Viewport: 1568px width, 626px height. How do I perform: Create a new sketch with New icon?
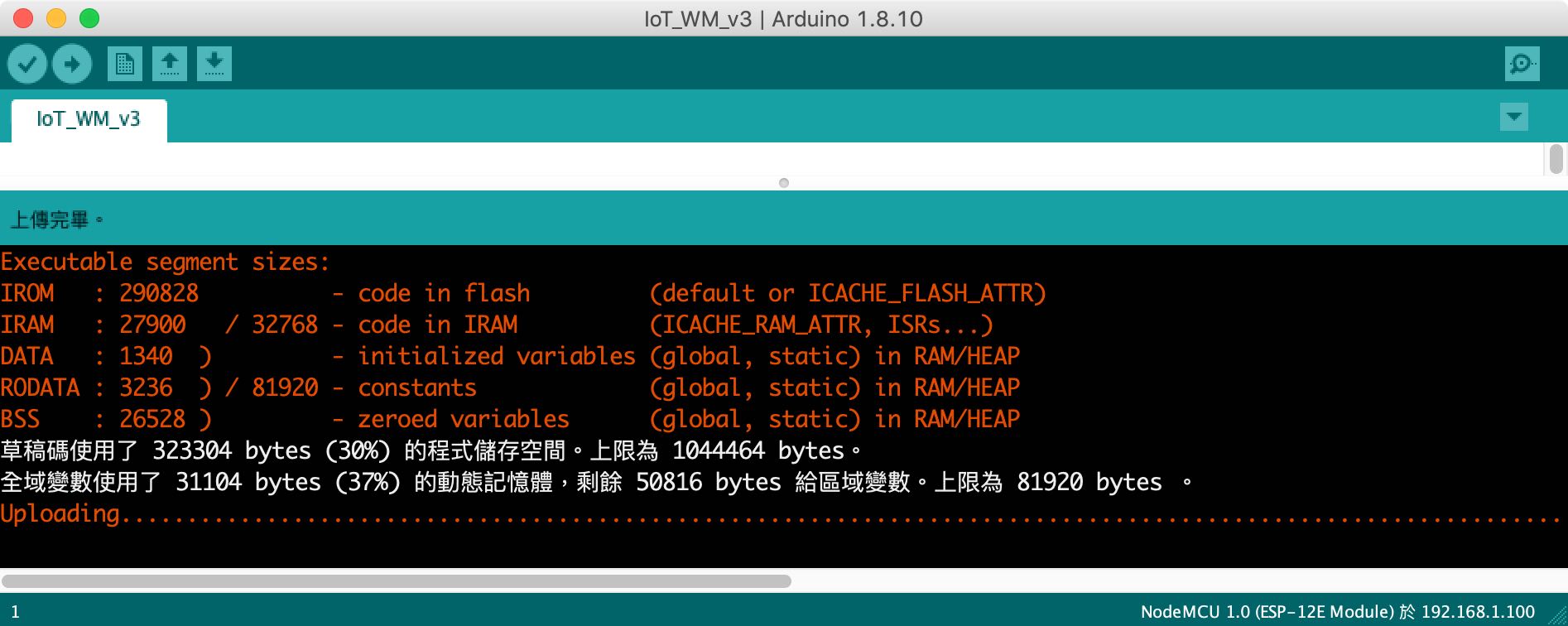click(124, 64)
